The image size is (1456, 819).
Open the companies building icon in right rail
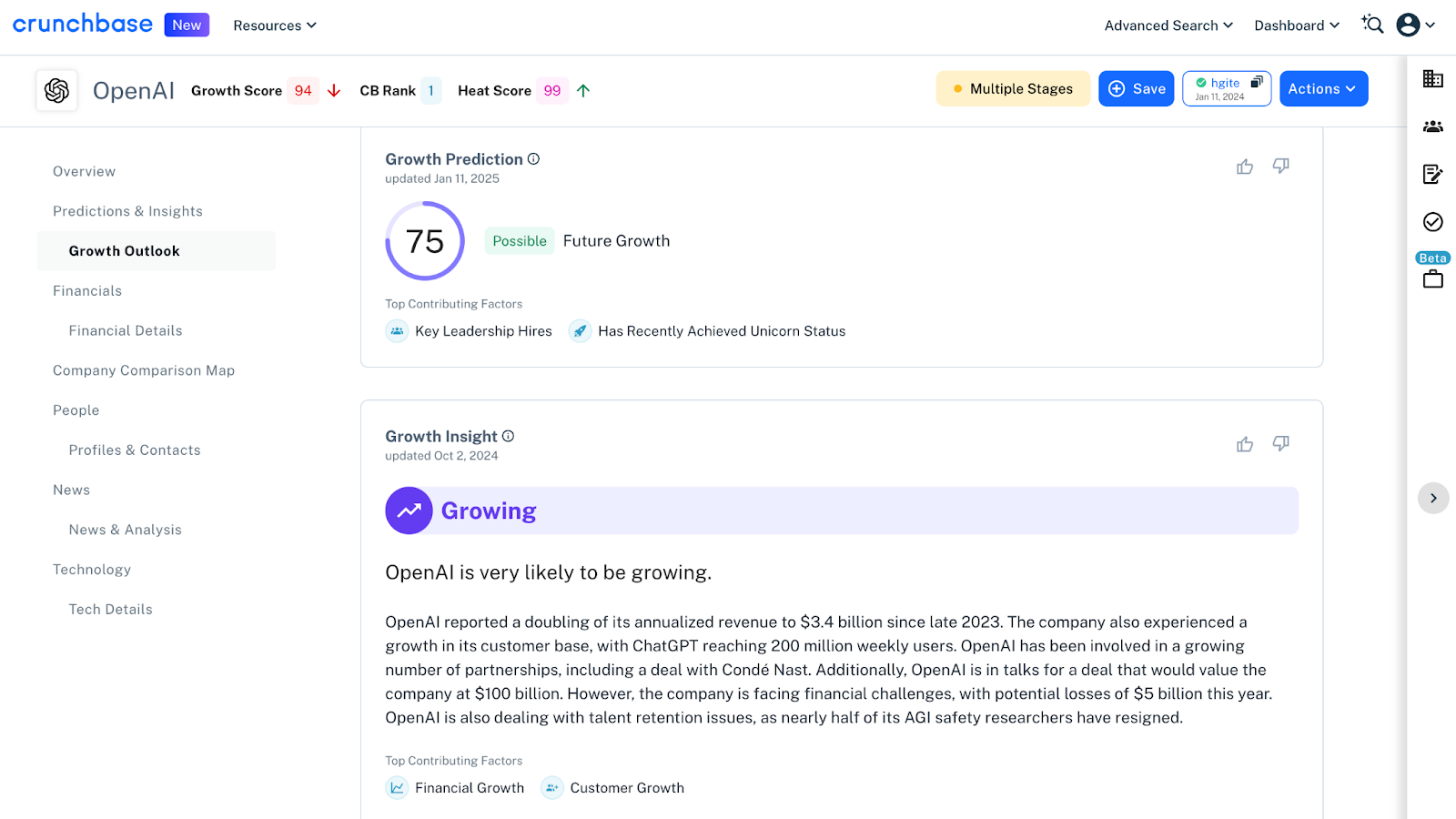[1433, 79]
